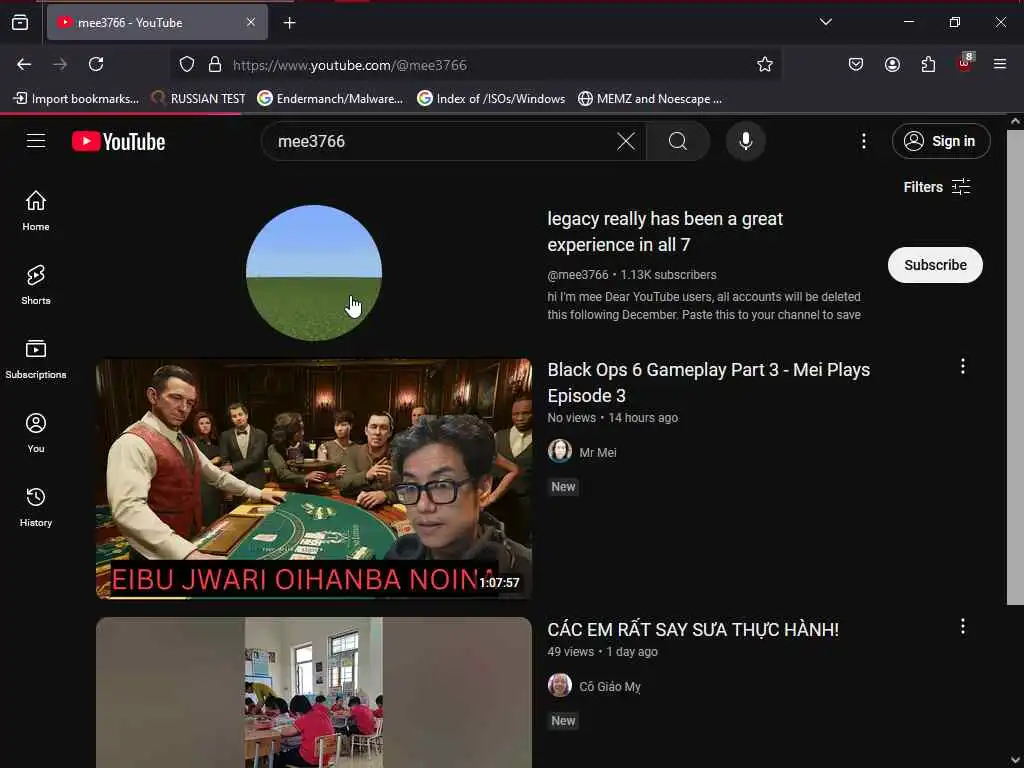Click the @mee3766 handle text
The height and width of the screenshot is (768, 1024).
coord(577,275)
